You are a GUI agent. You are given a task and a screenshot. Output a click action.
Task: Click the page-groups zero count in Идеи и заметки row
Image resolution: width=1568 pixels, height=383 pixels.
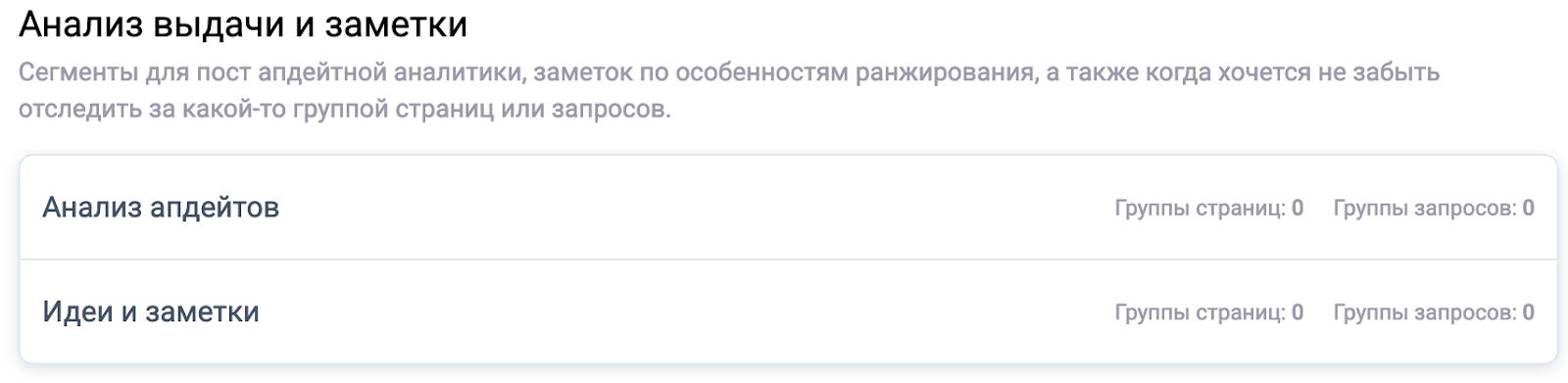1298,312
